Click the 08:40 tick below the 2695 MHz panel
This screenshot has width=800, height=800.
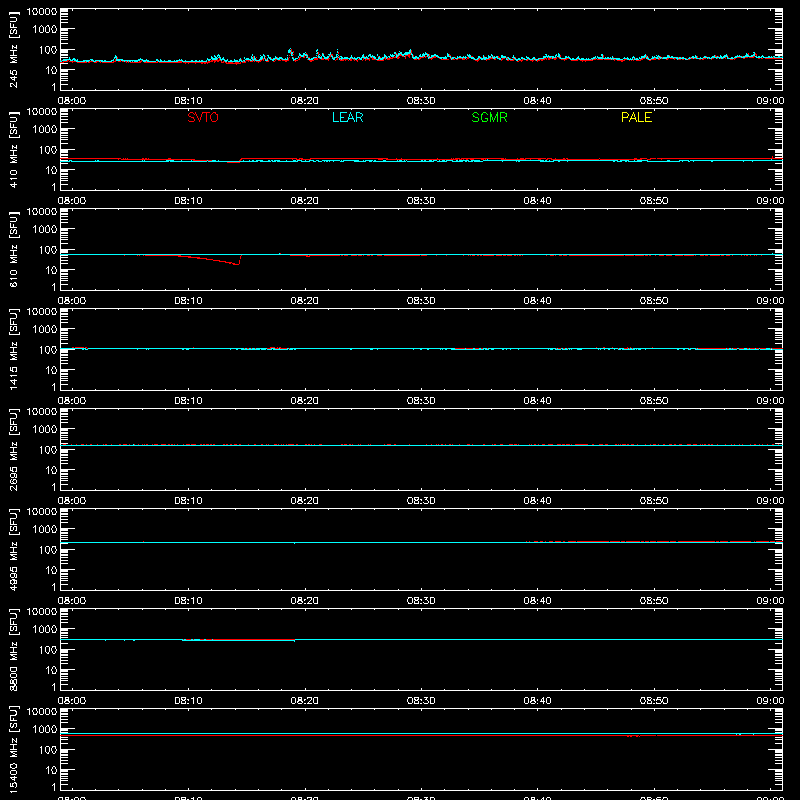(537, 501)
